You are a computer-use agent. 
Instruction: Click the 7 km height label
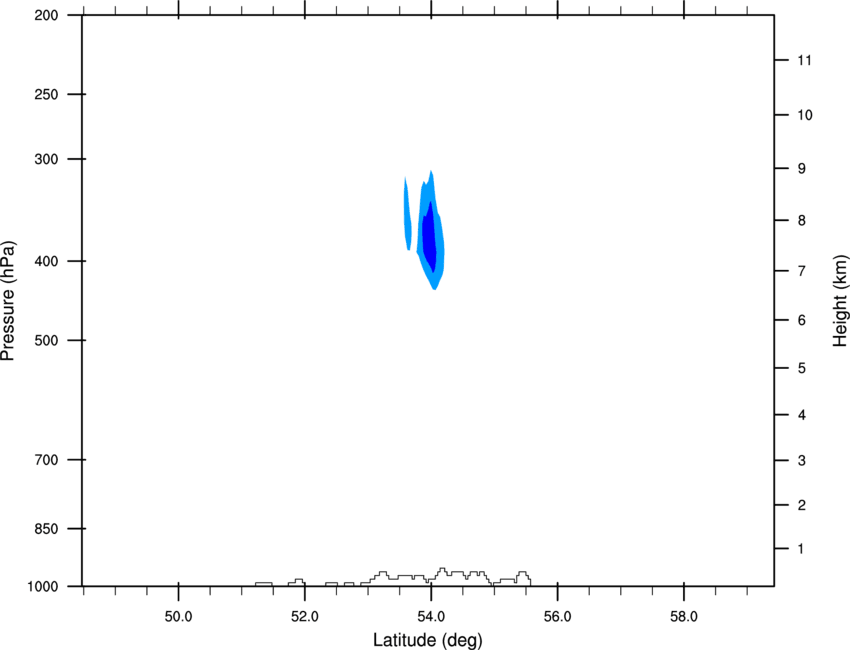coord(801,271)
